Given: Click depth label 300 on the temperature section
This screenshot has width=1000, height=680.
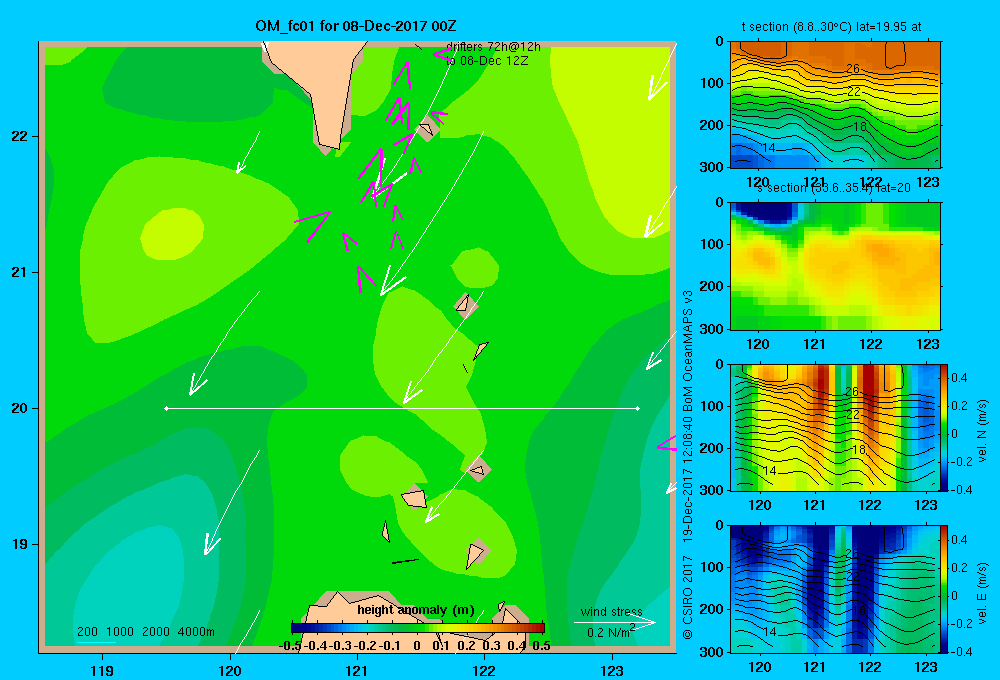Looking at the screenshot, I should pyautogui.click(x=712, y=167).
